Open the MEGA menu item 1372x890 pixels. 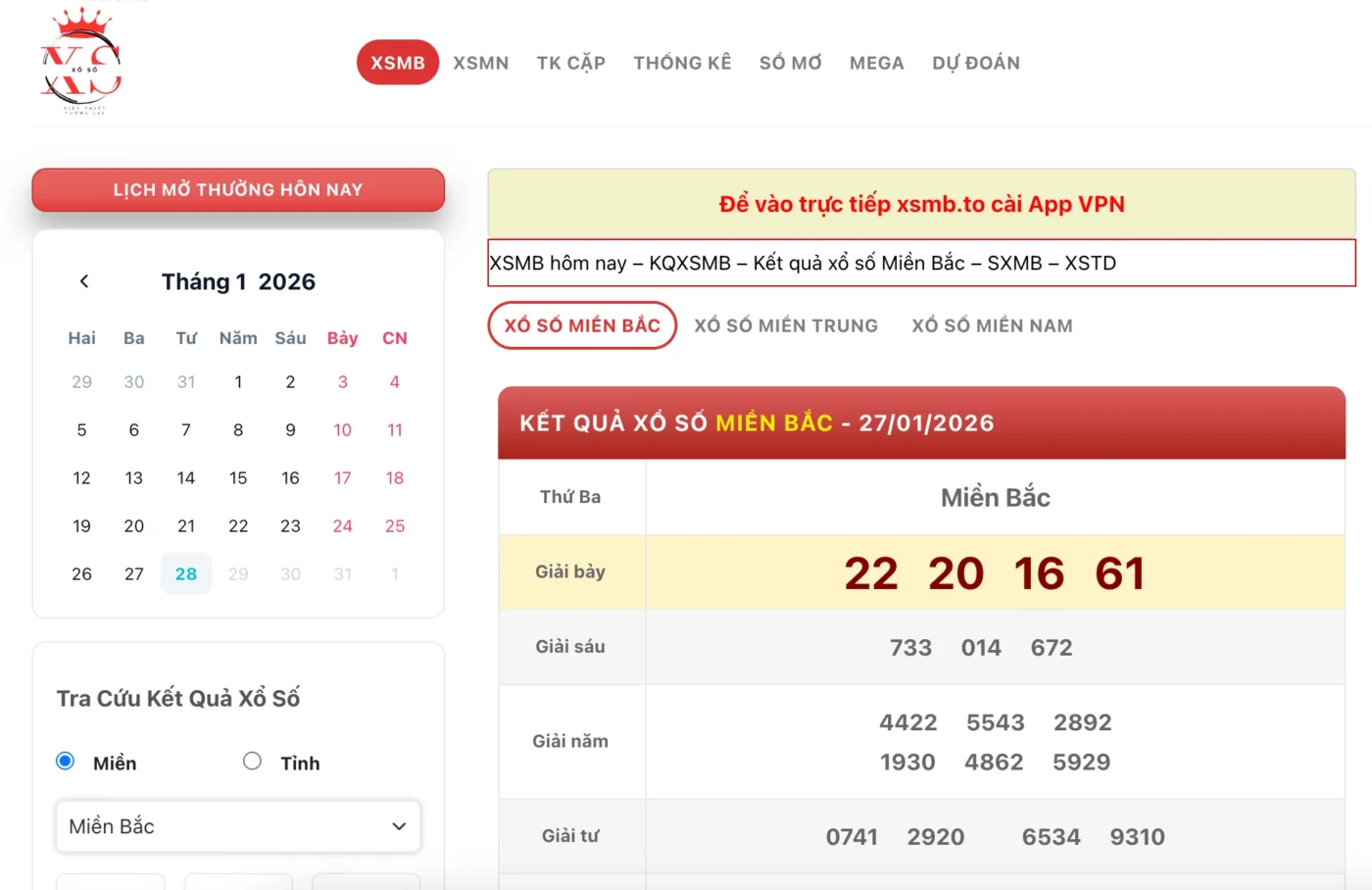[x=876, y=63]
